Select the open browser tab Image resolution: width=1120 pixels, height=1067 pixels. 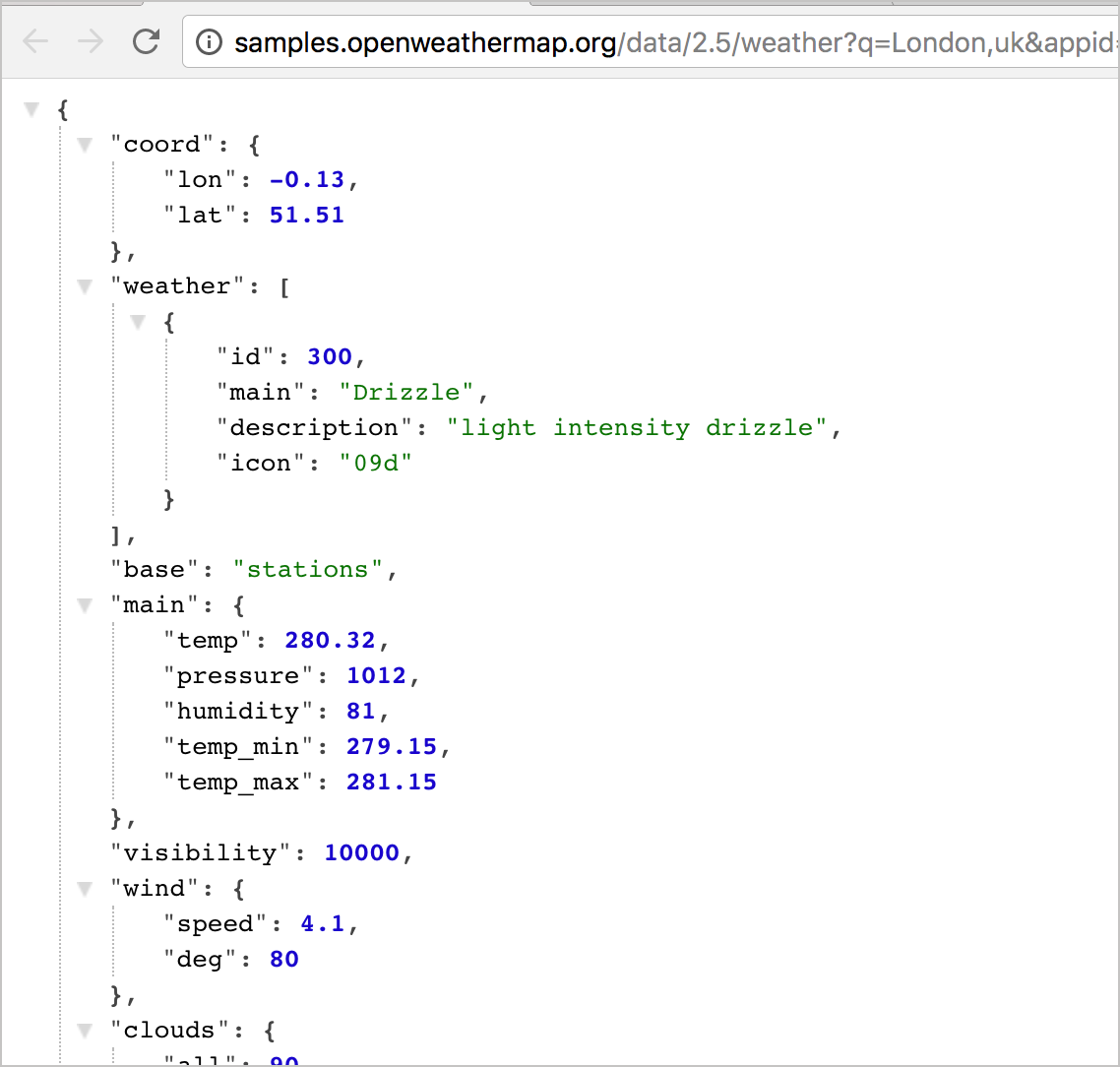pos(69,5)
